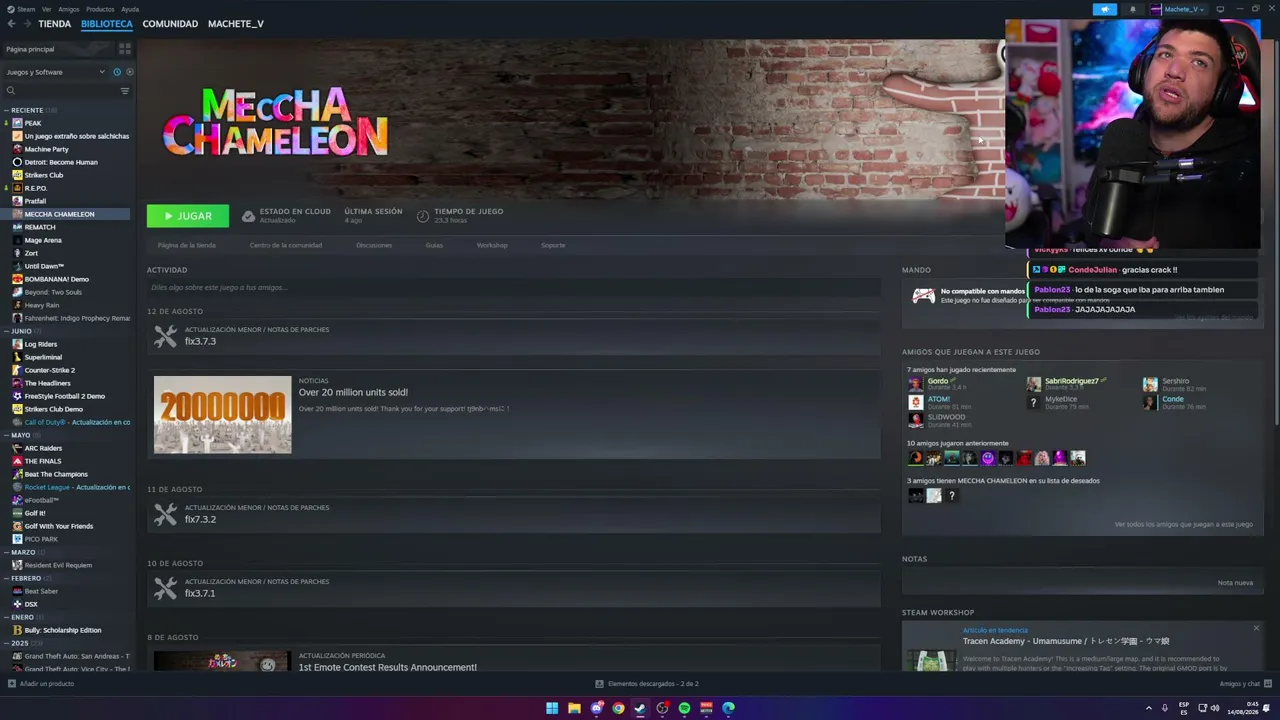
Task: Select Beat Saber game icon
Action: coord(17,591)
